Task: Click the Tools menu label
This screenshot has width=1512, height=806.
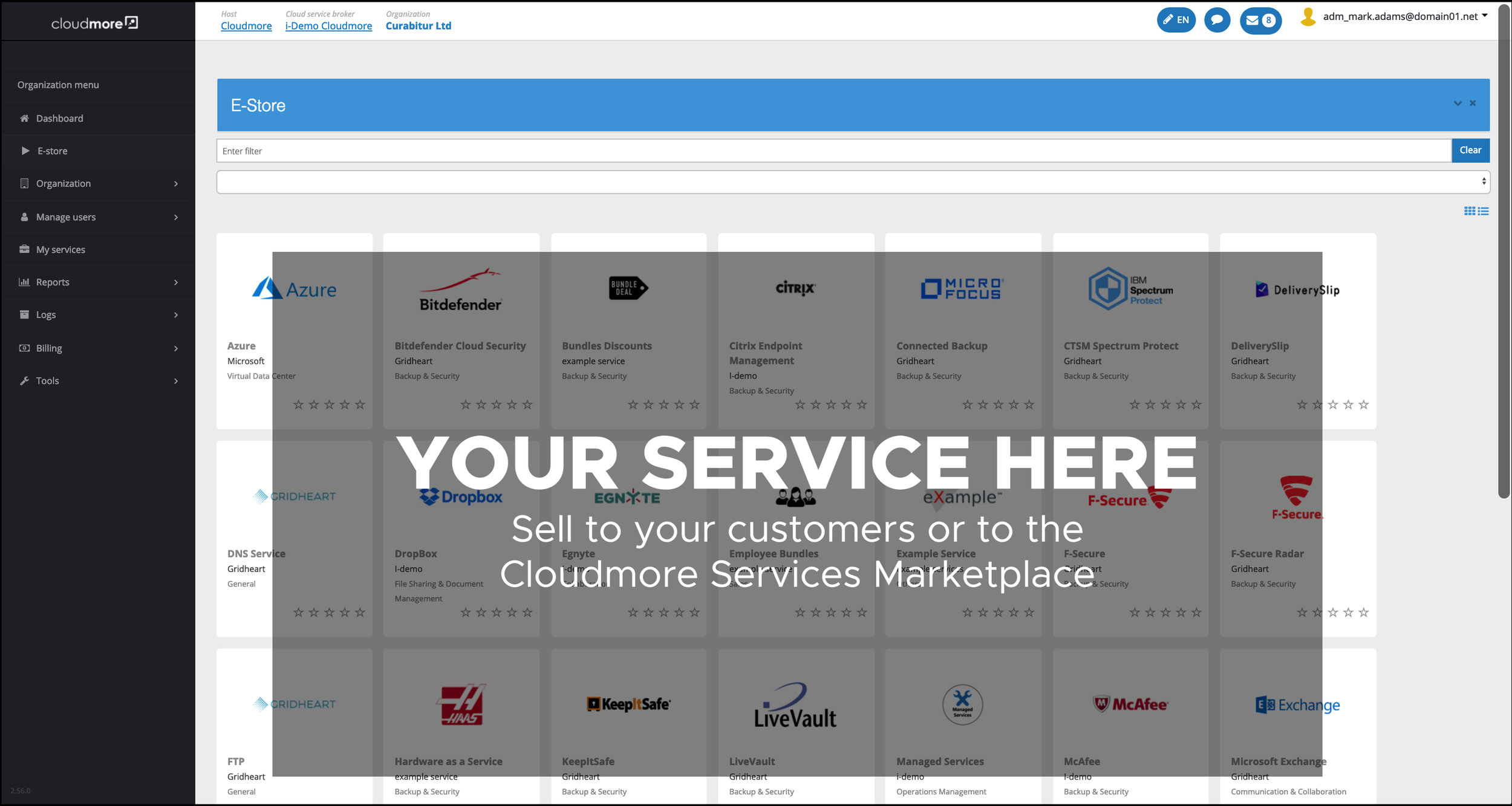Action: tap(47, 381)
